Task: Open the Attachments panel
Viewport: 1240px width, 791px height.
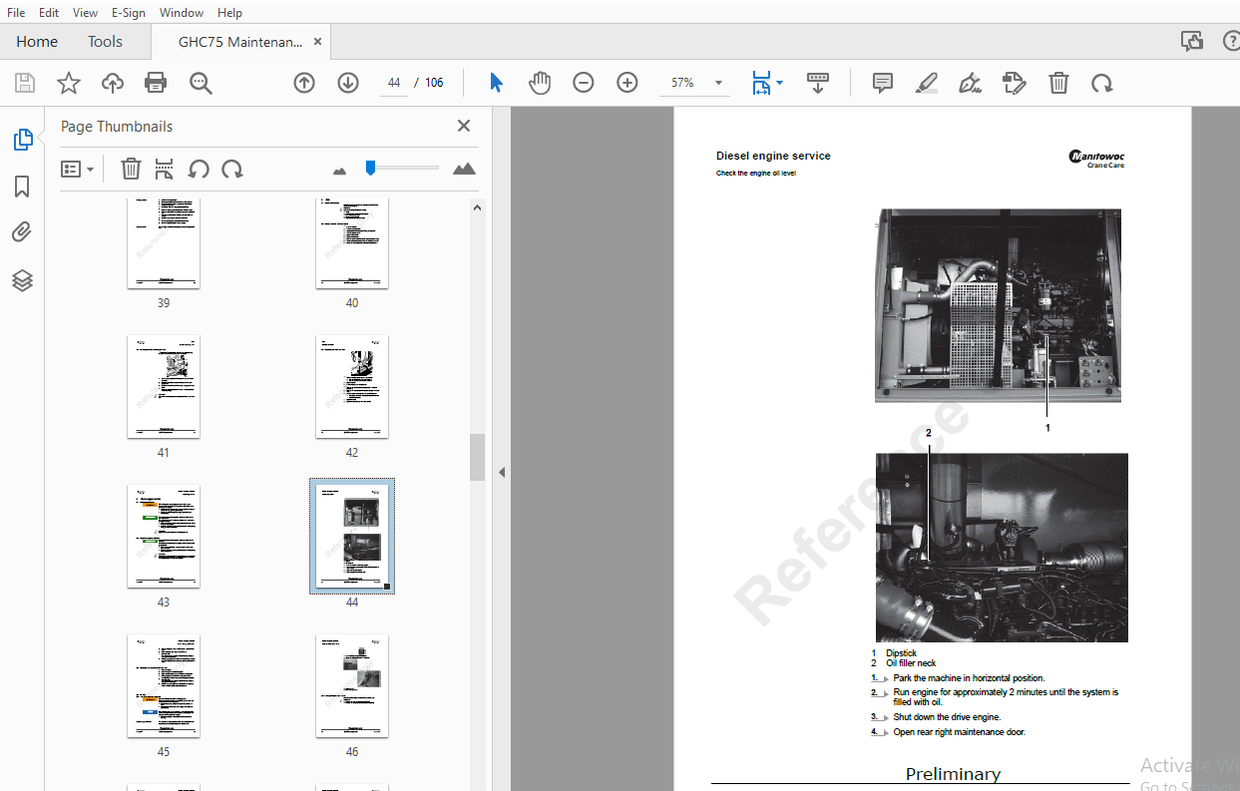Action: click(22, 231)
